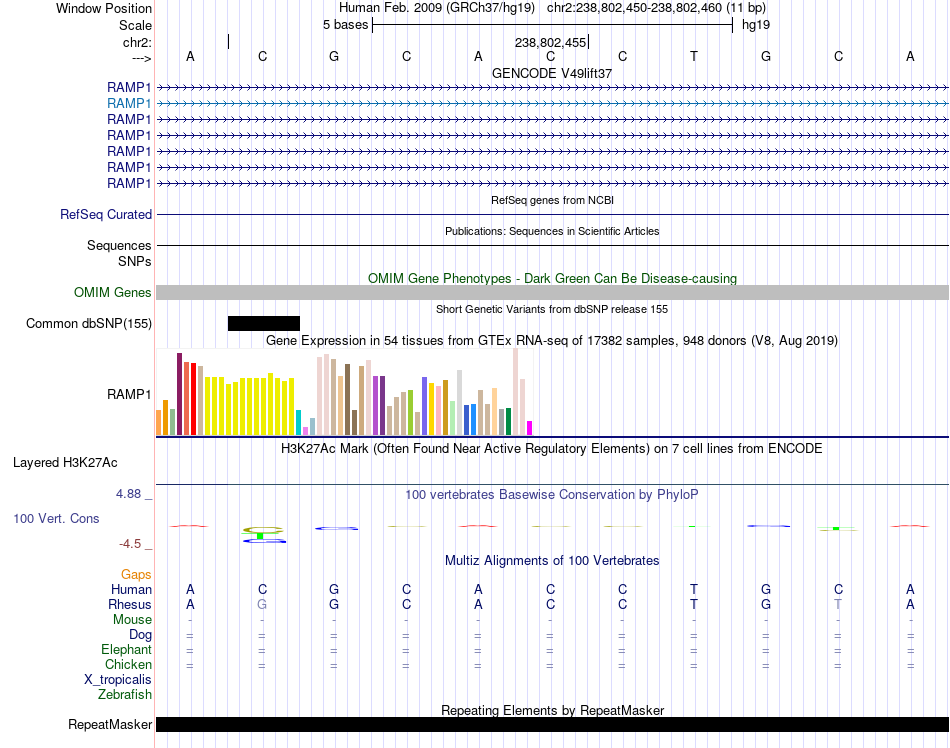
Task: Click the green-blue PhyloP logo under second base
Action: tap(264, 535)
